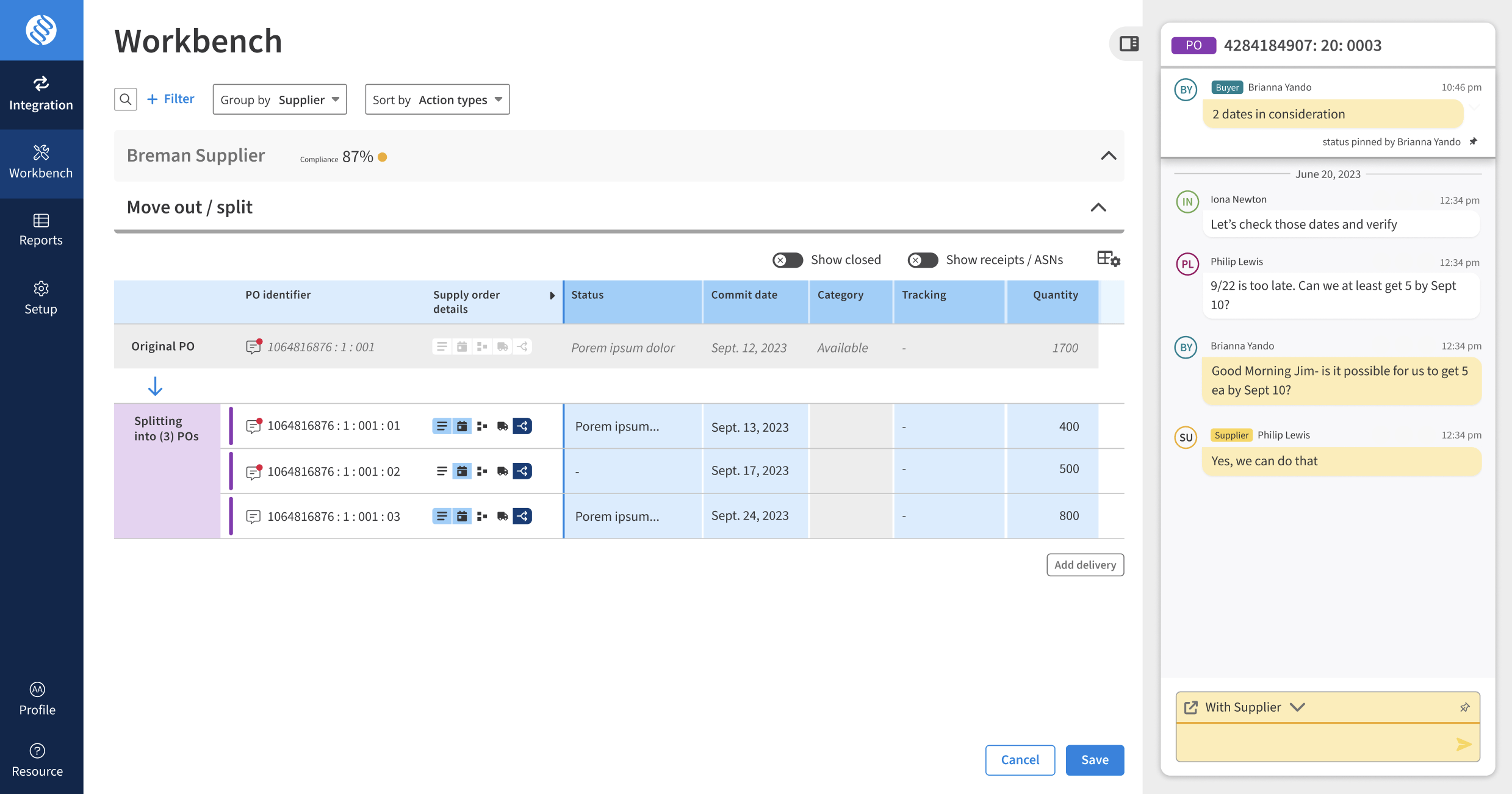This screenshot has width=1512, height=794.
Task: Open comments for PO ending 001:01
Action: 253,426
